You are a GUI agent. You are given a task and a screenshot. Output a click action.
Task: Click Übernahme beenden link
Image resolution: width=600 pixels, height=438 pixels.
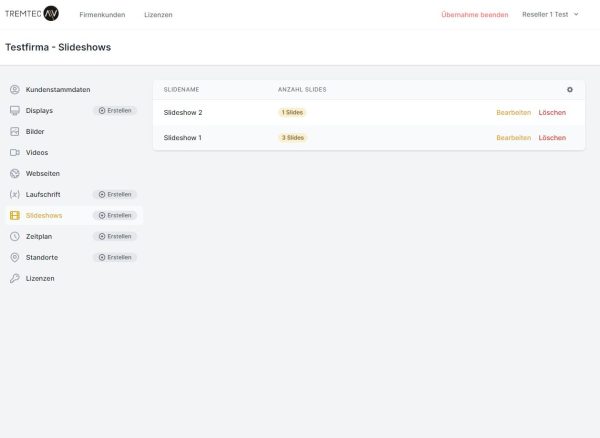[474, 14]
